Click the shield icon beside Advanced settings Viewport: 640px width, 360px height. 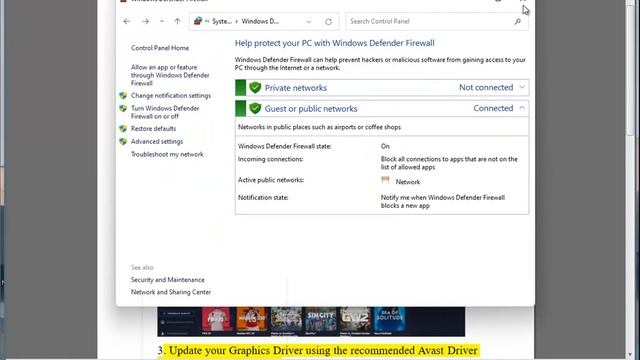pyautogui.click(x=123, y=142)
